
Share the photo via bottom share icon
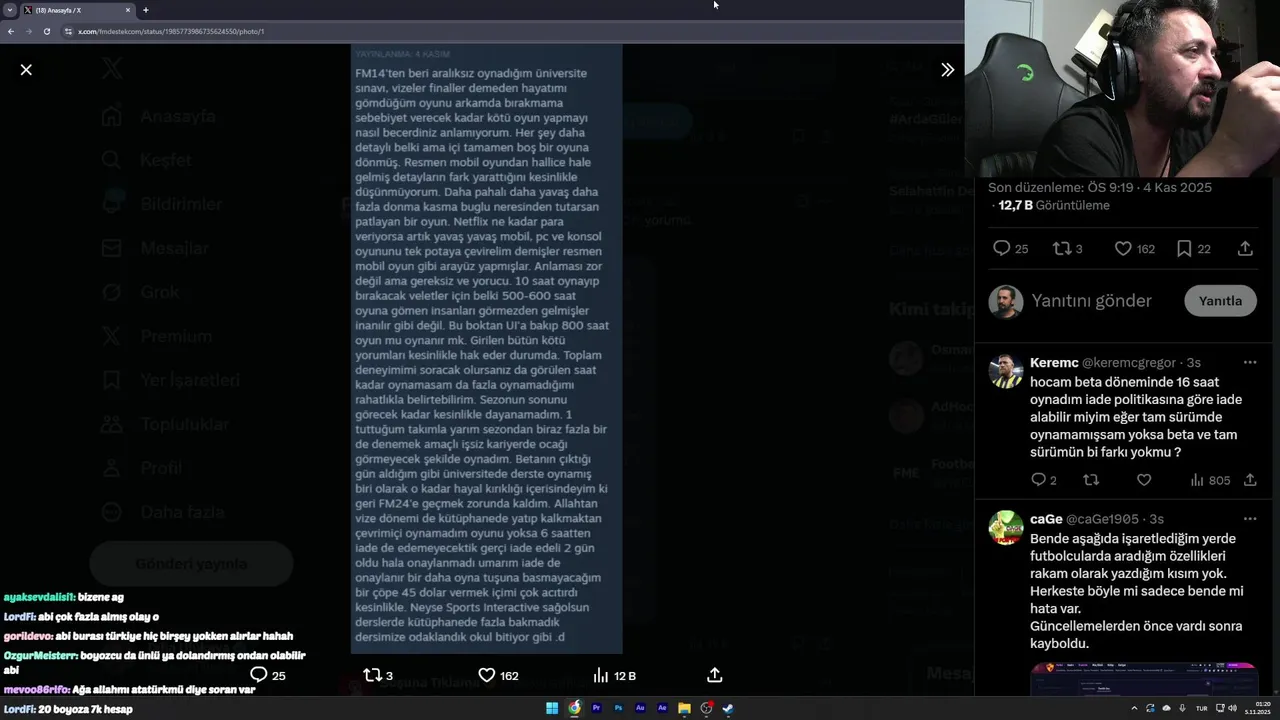pos(715,675)
